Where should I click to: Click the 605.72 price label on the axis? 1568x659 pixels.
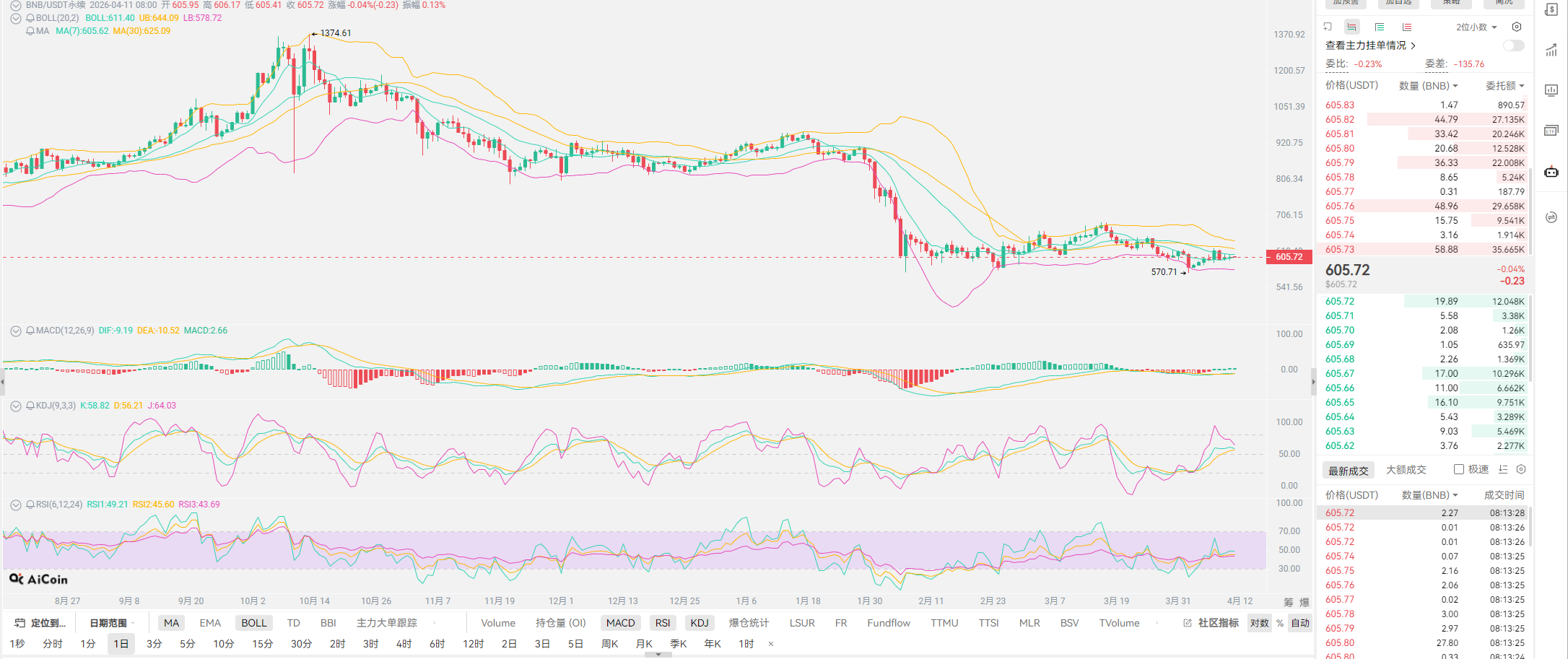[x=1289, y=257]
